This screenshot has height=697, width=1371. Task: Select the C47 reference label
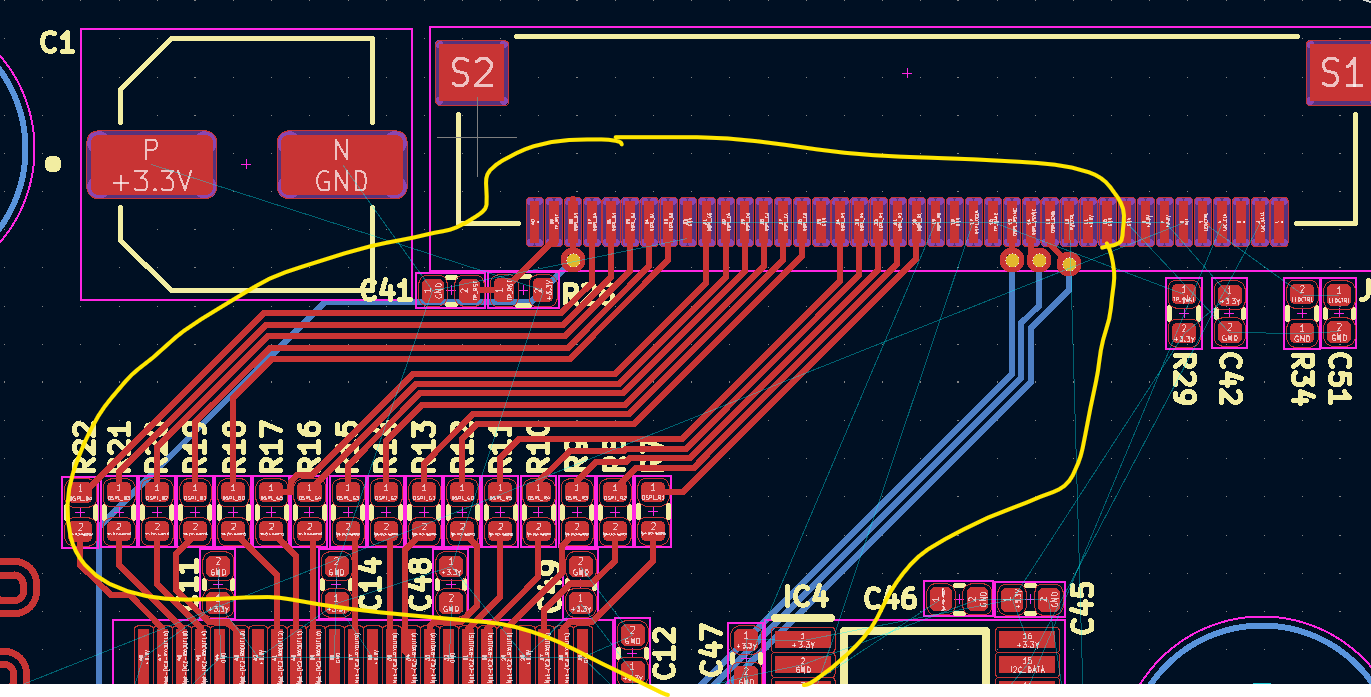711,651
